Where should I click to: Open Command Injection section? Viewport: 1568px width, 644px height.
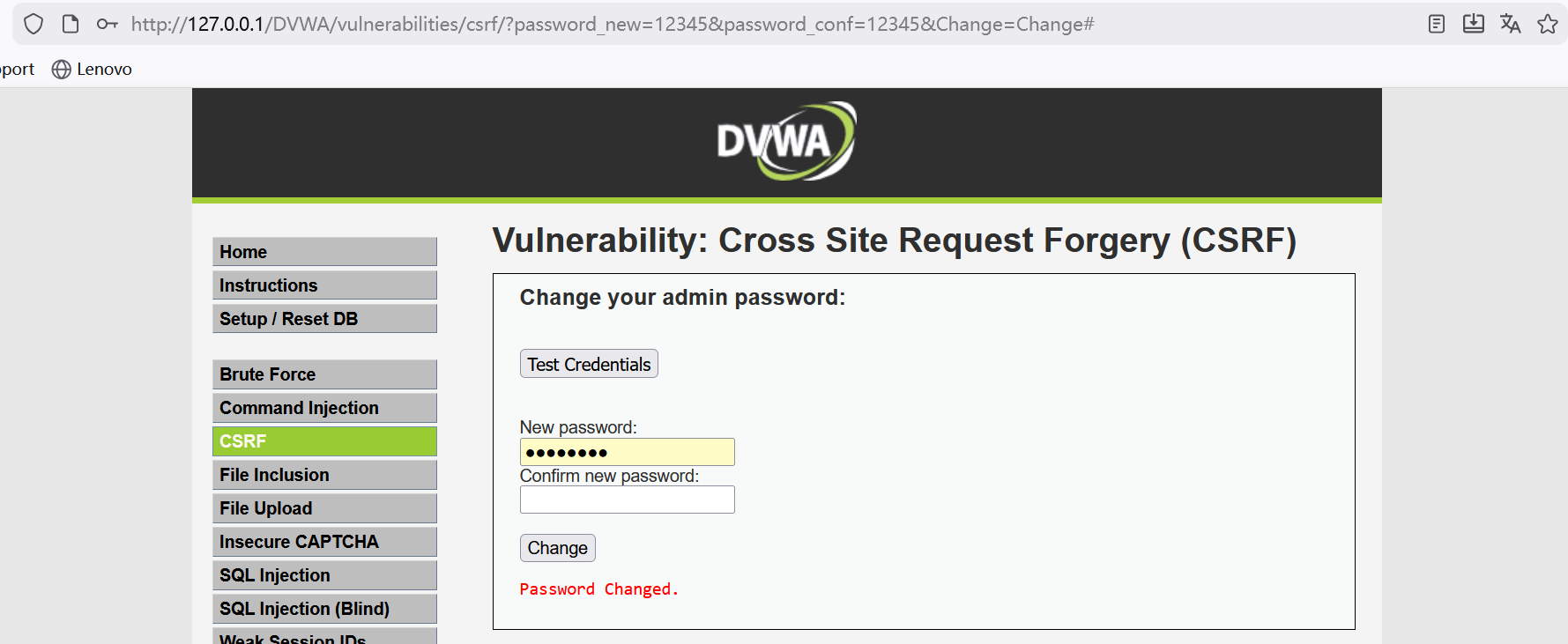(324, 408)
